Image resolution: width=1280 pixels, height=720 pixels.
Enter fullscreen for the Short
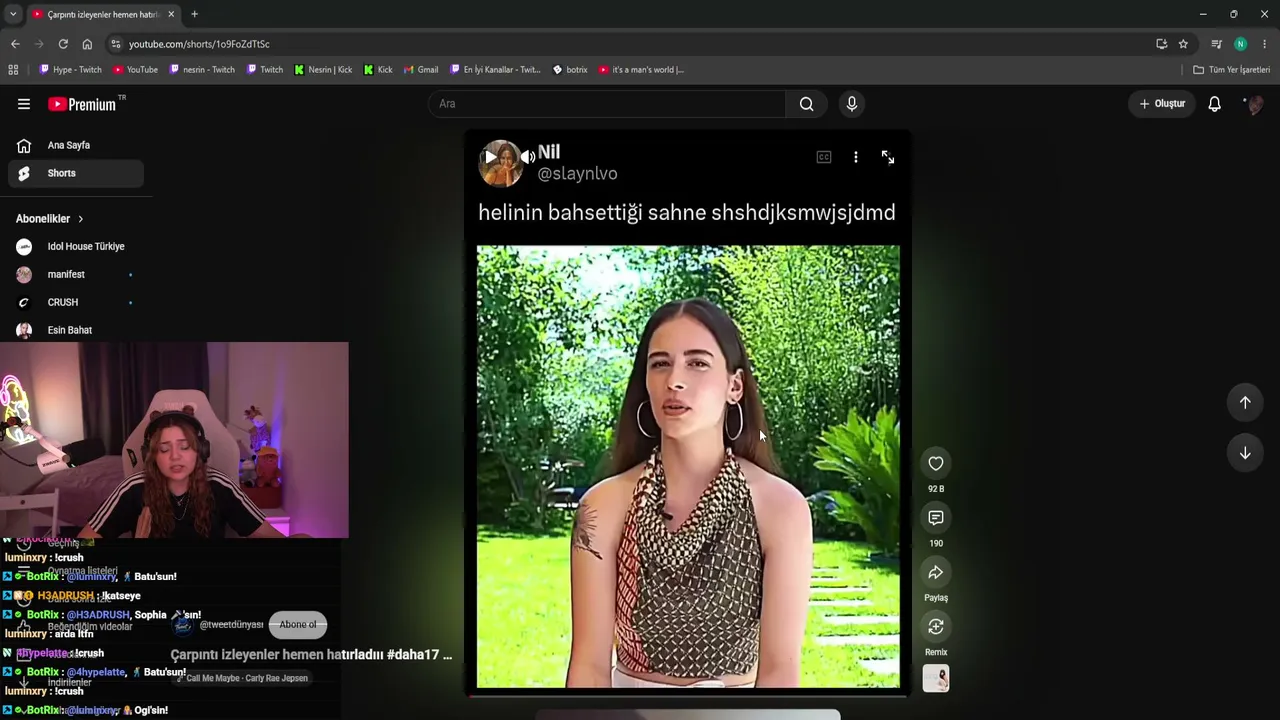coord(888,157)
